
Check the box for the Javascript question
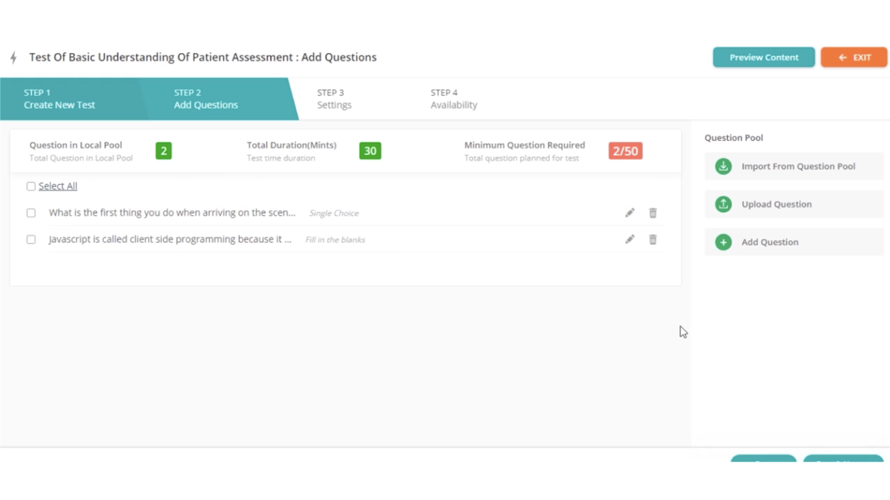(x=31, y=240)
